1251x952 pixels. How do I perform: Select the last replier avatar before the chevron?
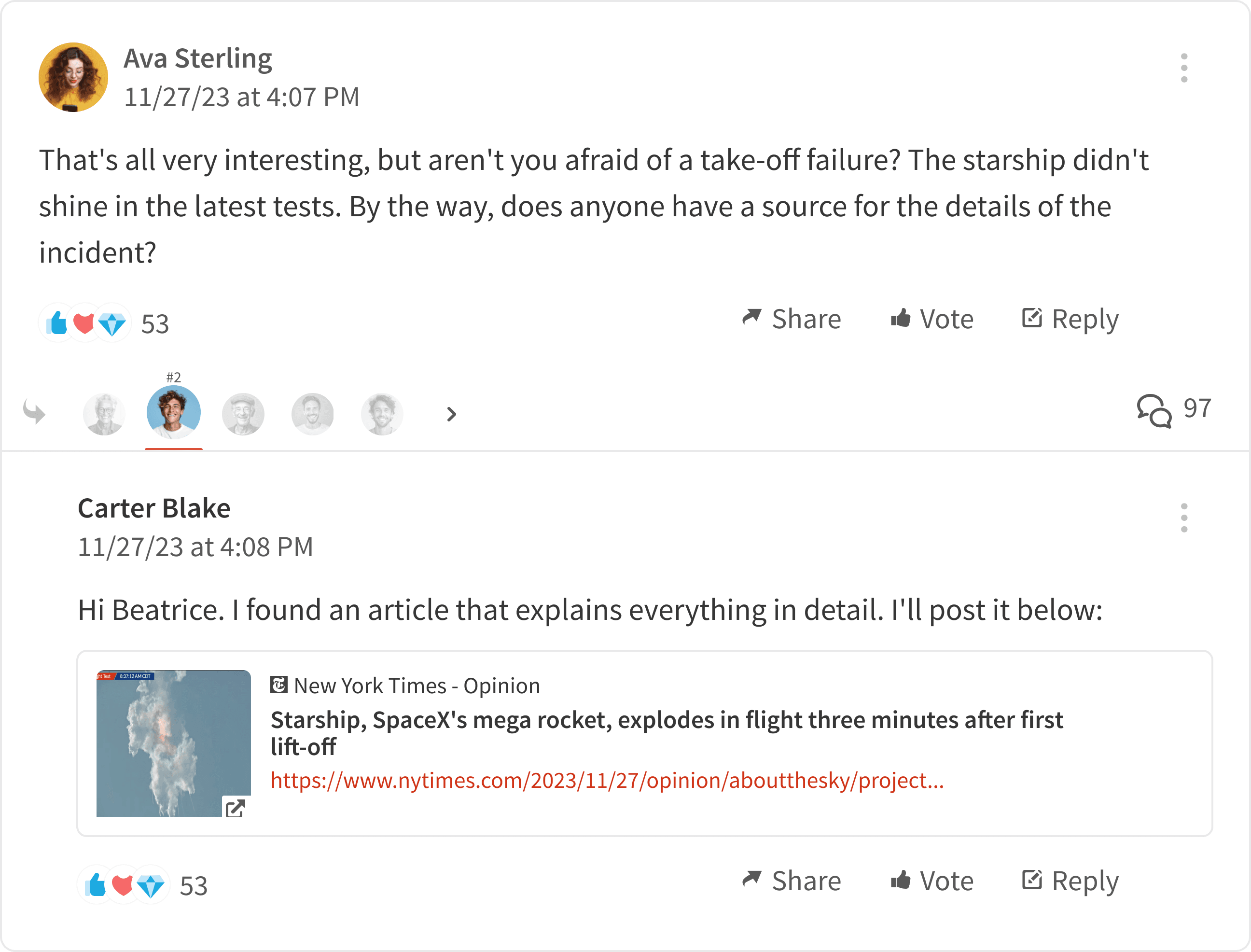pyautogui.click(x=382, y=414)
